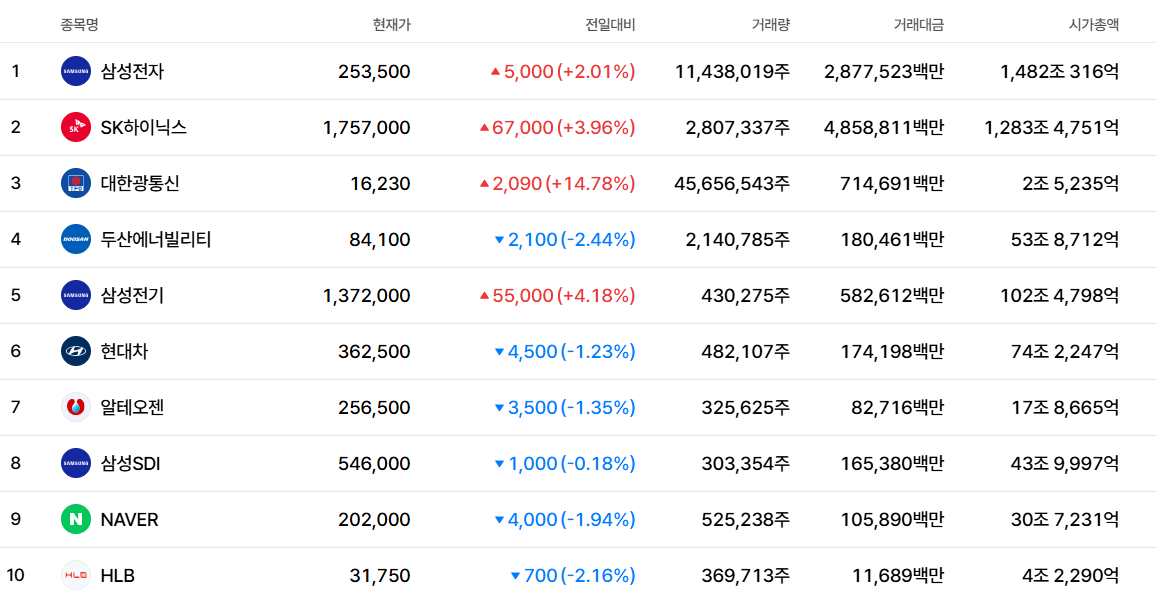Open the 대한광통신 stock name link
The image size is (1157, 600).
tap(140, 183)
